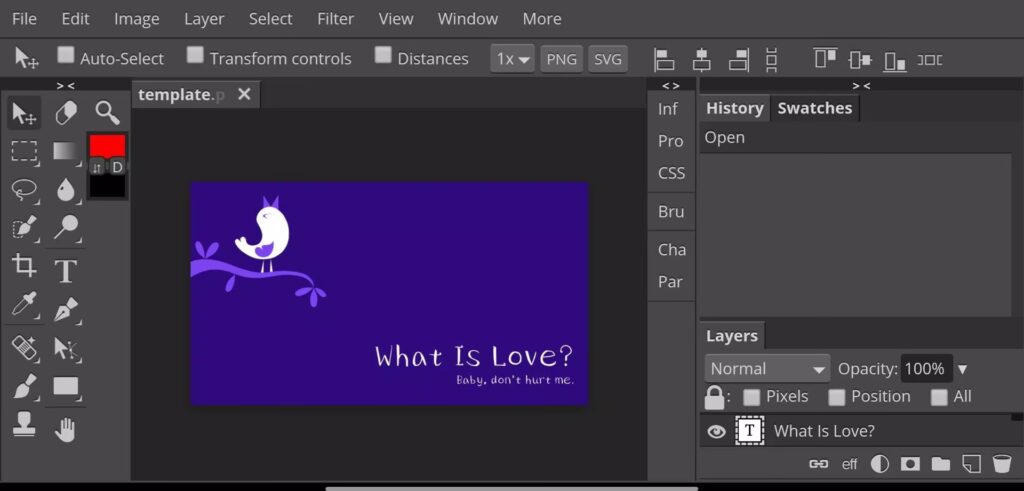Switch to the Swatches tab
Screen dimensions: 1024x491
814,108
